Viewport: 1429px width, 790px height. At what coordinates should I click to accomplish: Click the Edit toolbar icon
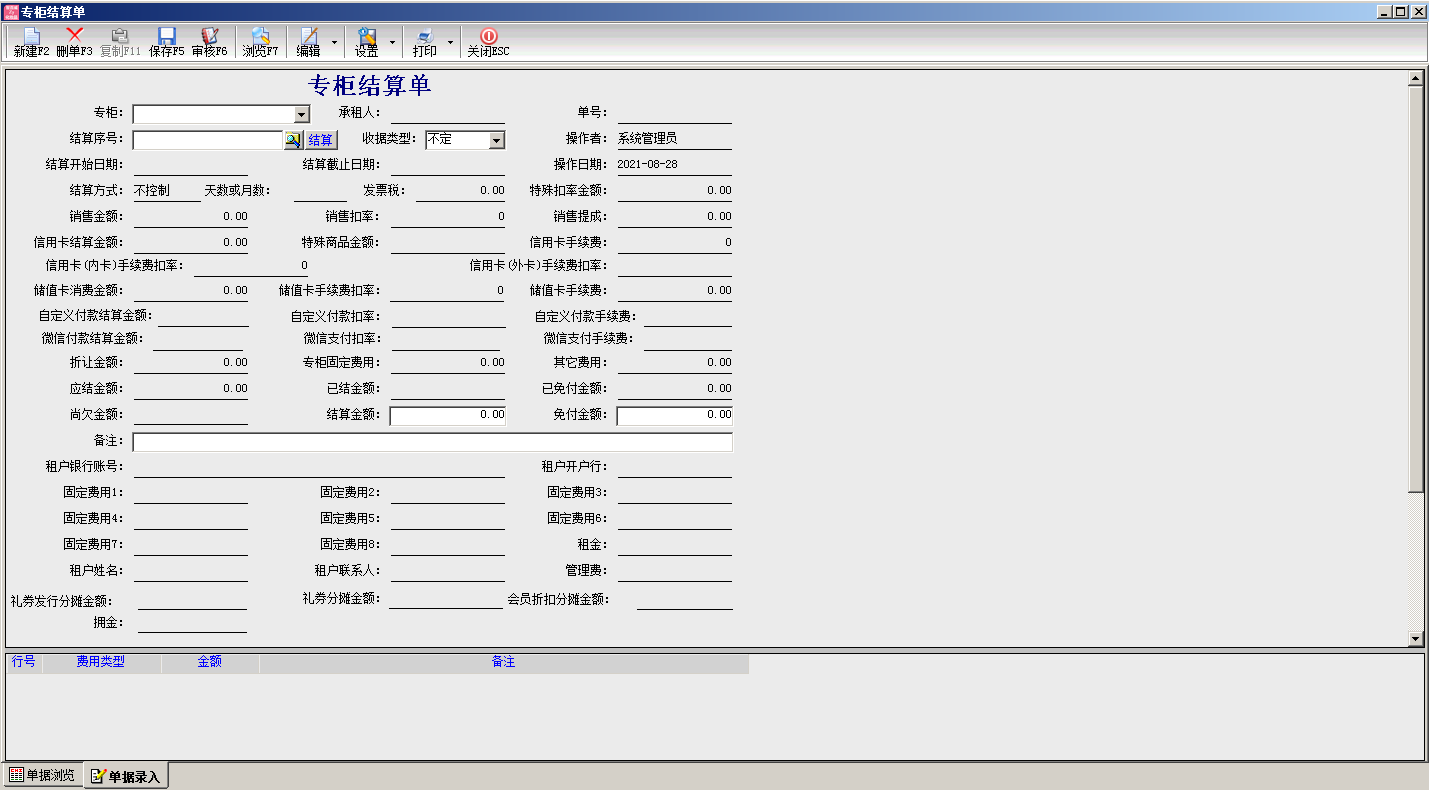[309, 42]
